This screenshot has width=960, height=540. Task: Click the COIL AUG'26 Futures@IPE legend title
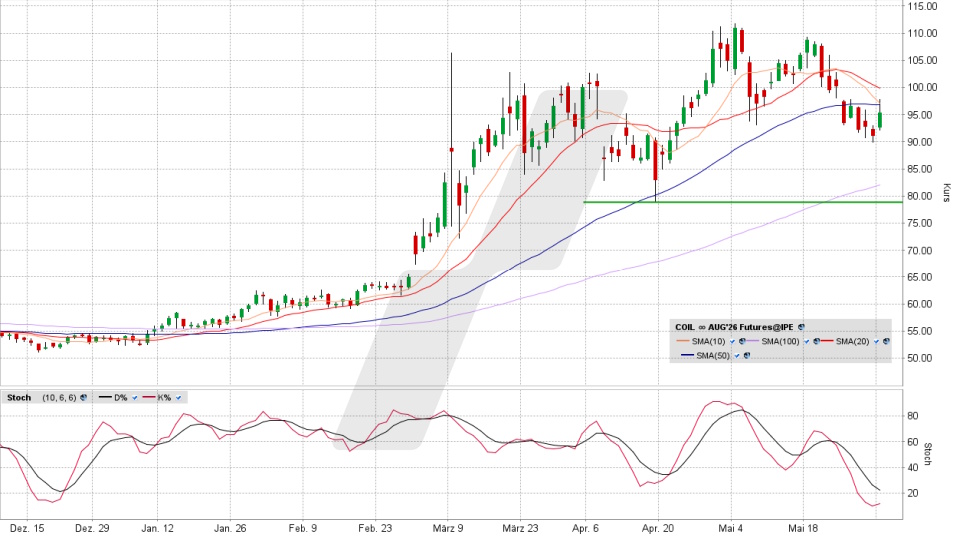tap(734, 327)
